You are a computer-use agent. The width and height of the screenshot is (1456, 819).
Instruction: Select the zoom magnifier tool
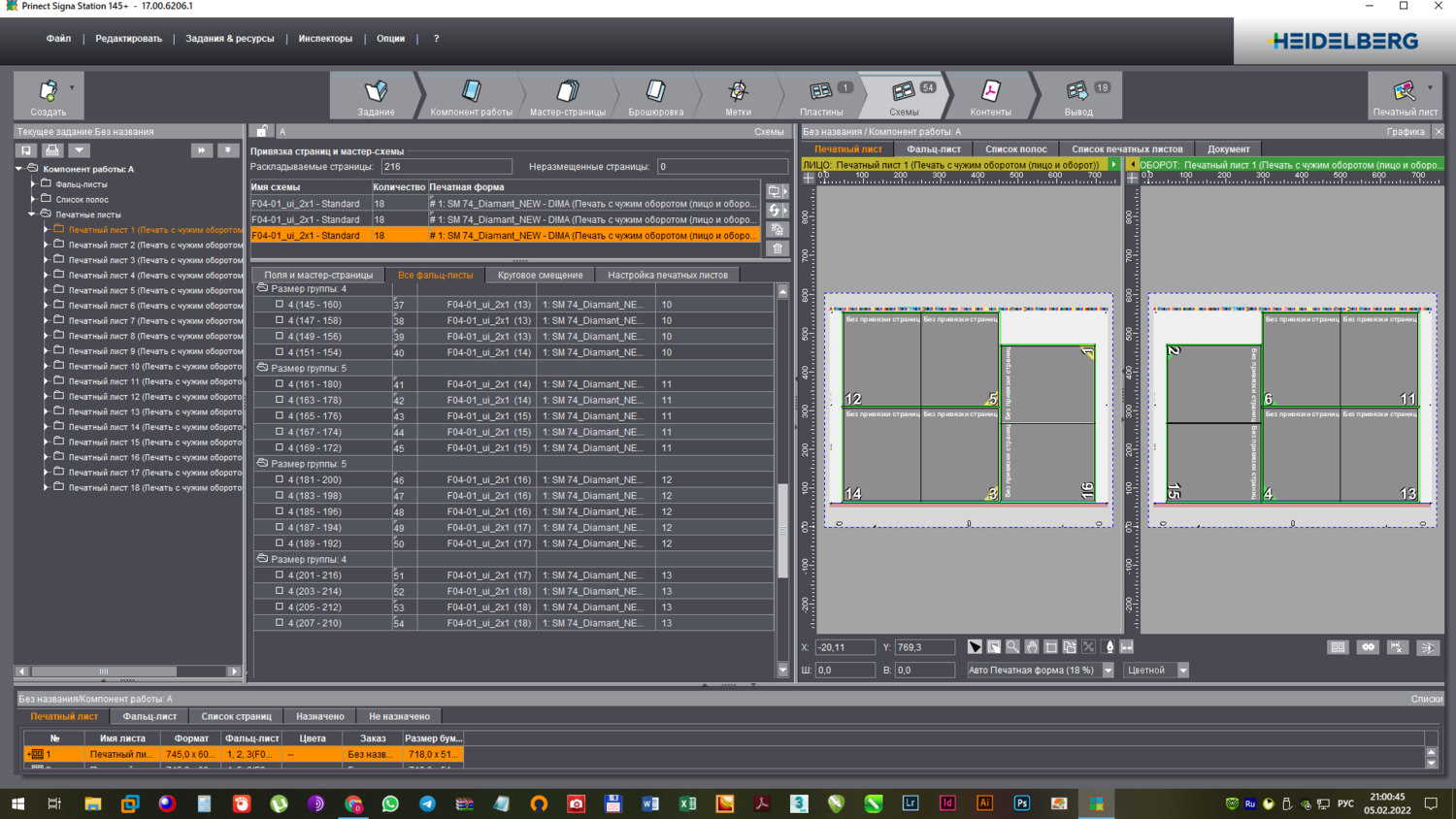coord(1012,647)
